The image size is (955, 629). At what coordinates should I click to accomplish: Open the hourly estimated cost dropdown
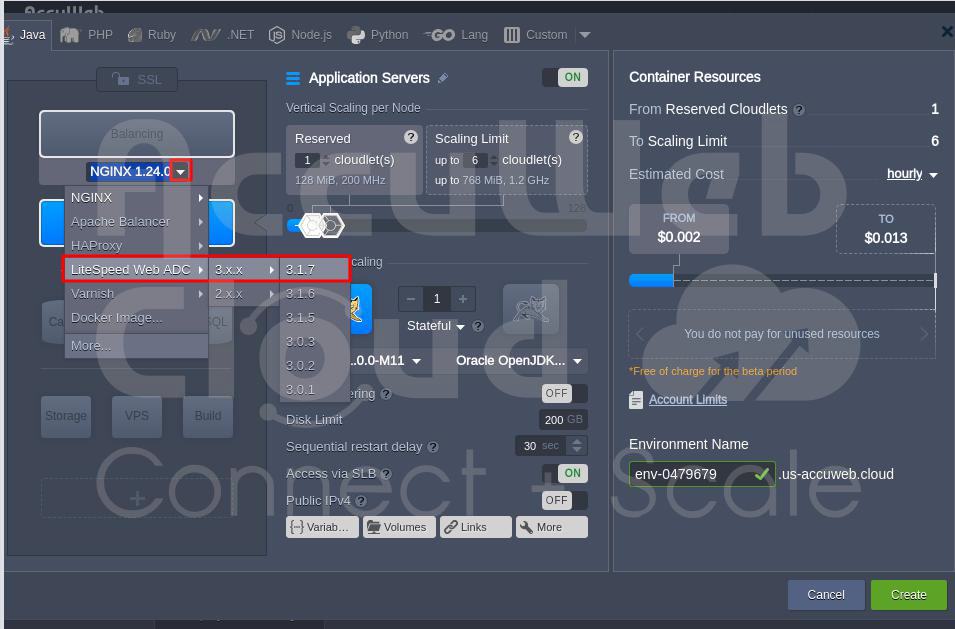(912, 174)
